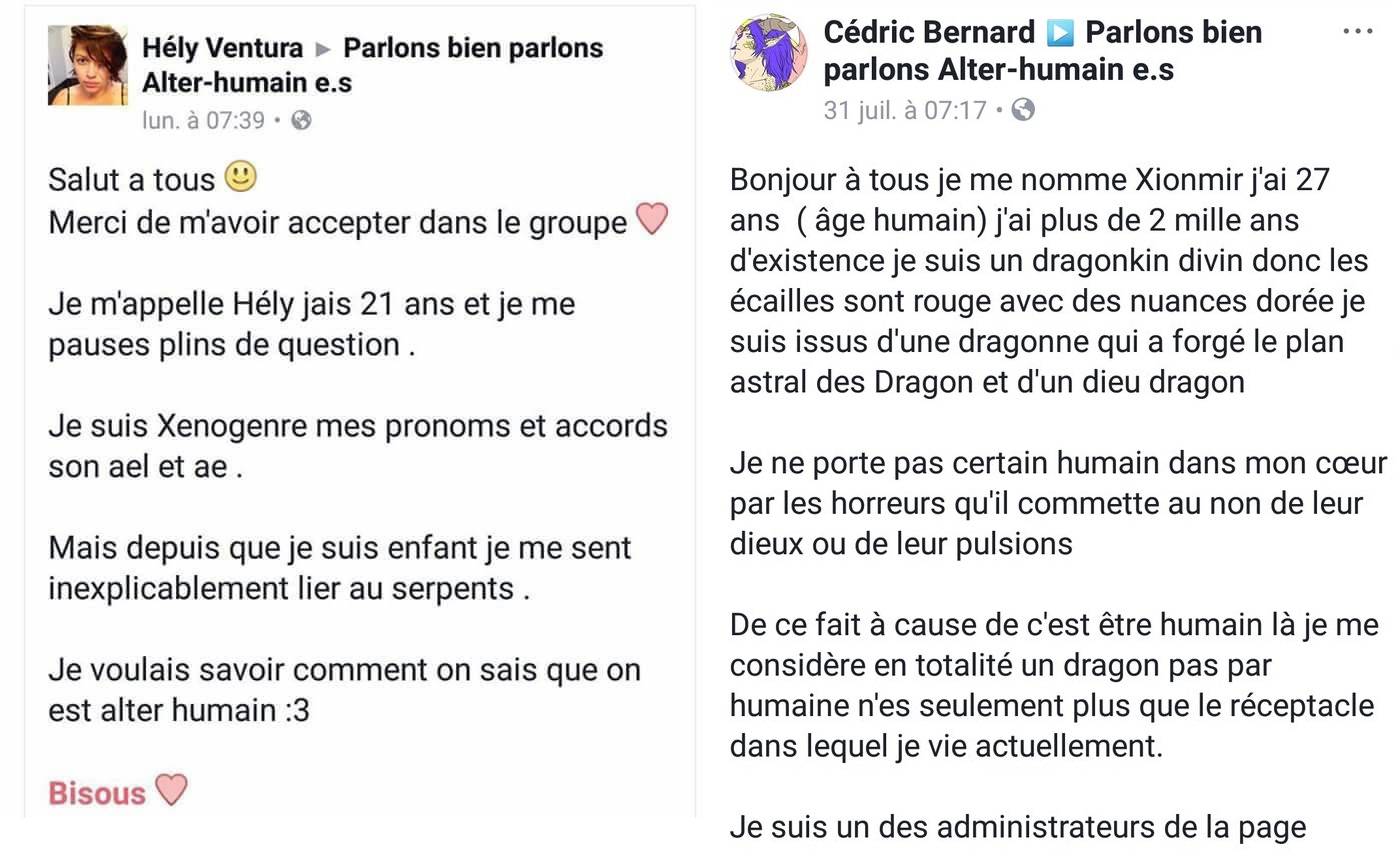Screen dimensions: 1396x860
Task: Click the blue arrow icon after Cédric Bernard
Action: tap(1059, 33)
